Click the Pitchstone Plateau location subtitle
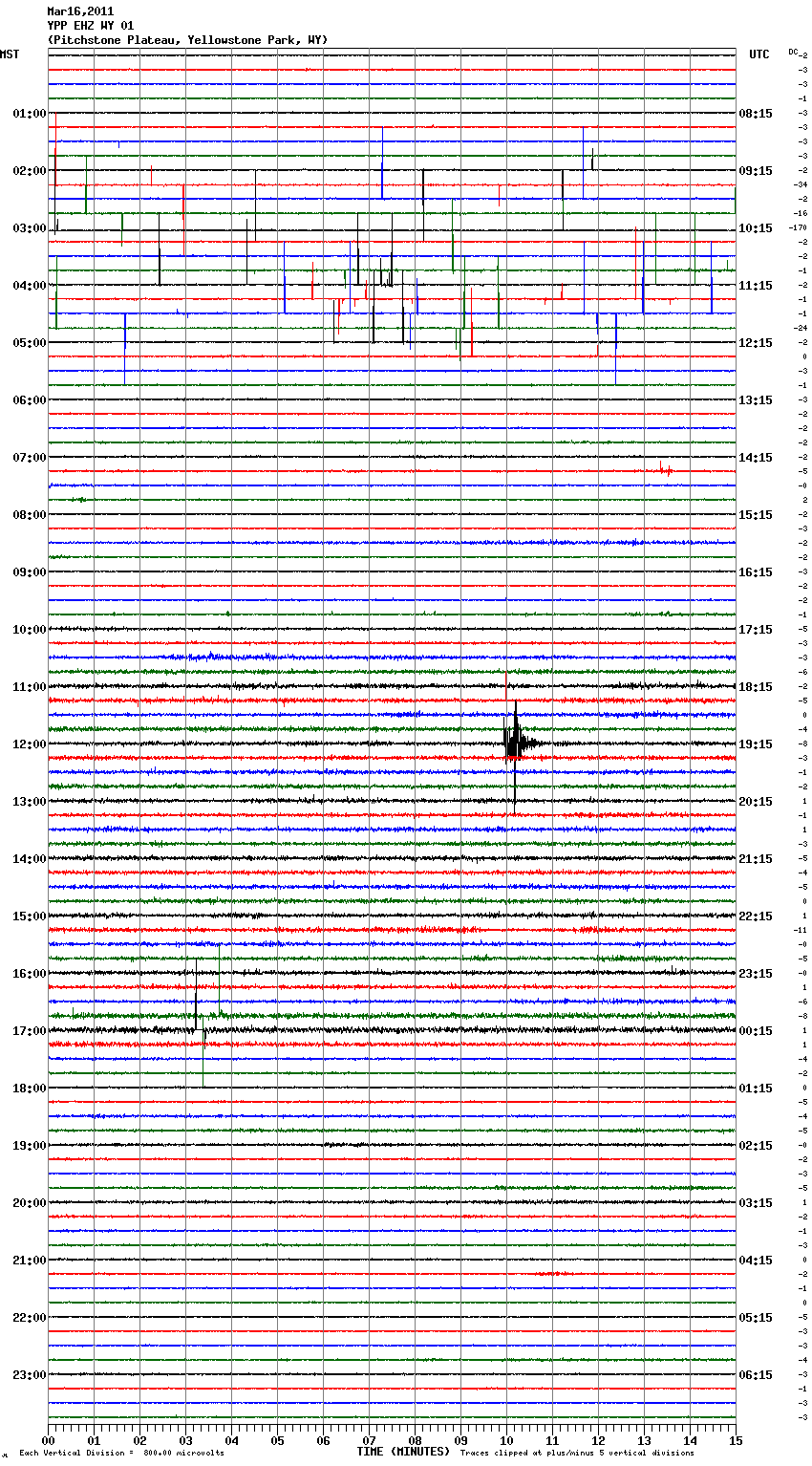The width and height of the screenshot is (812, 1466). [187, 40]
